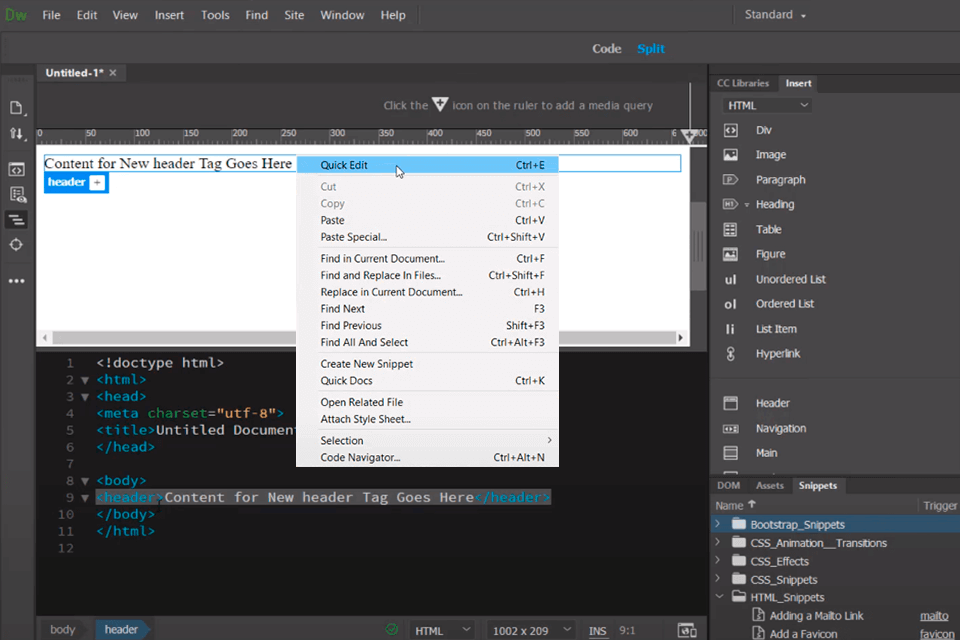Image resolution: width=960 pixels, height=640 pixels.
Task: Choose Code Navigator from context menu
Action: click(427, 457)
